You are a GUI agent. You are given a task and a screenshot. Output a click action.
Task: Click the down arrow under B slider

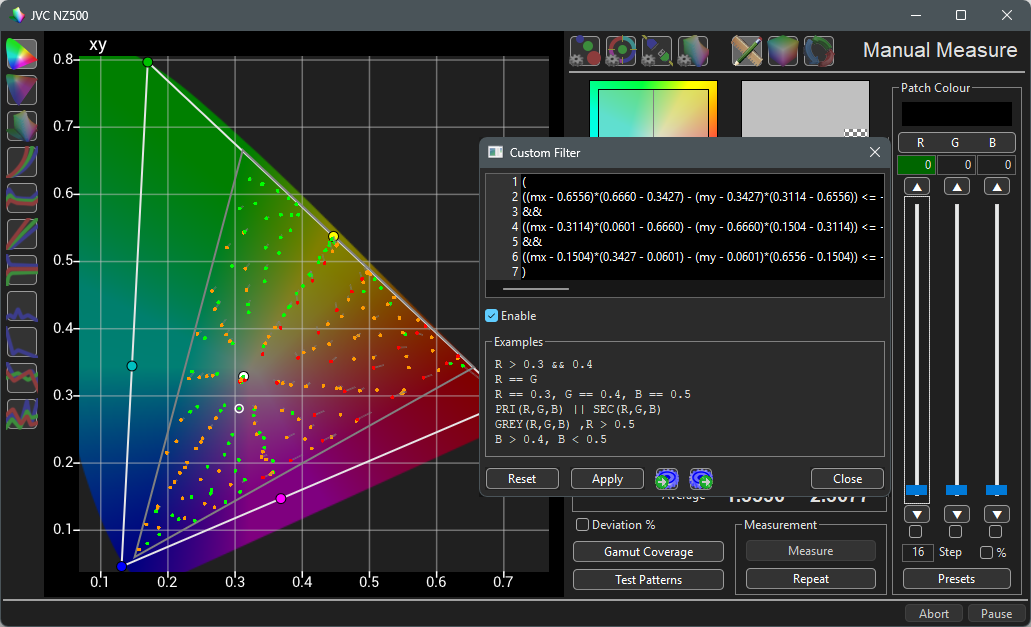click(x=995, y=514)
